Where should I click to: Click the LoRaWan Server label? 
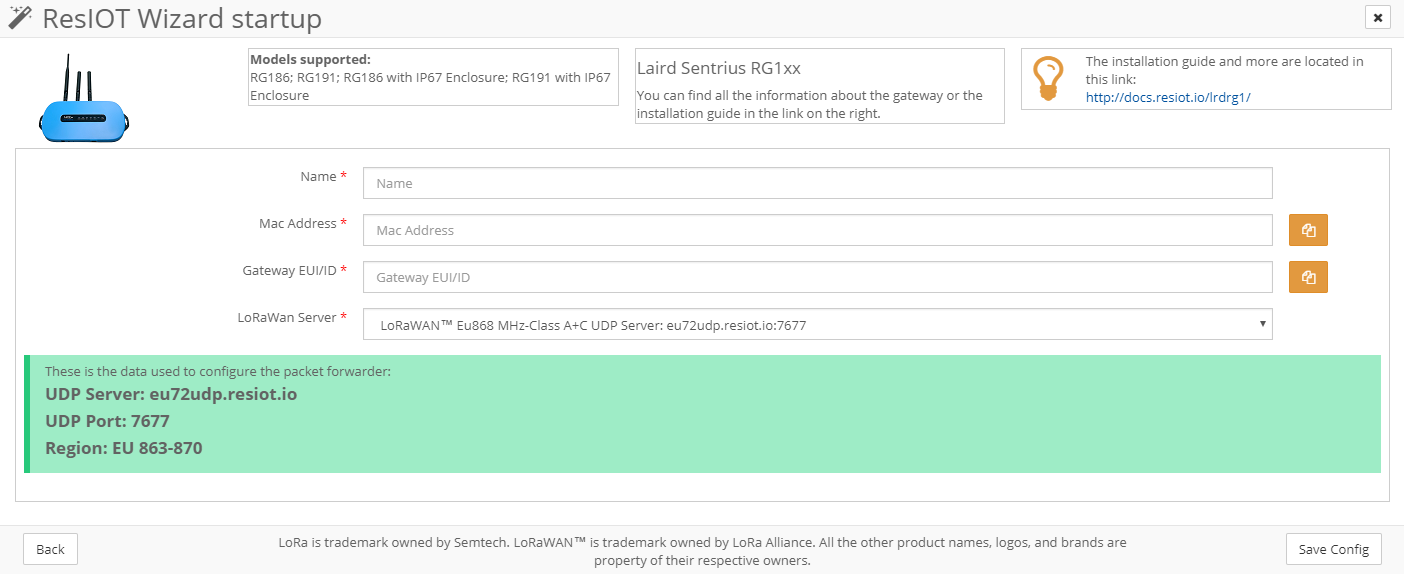click(x=287, y=318)
